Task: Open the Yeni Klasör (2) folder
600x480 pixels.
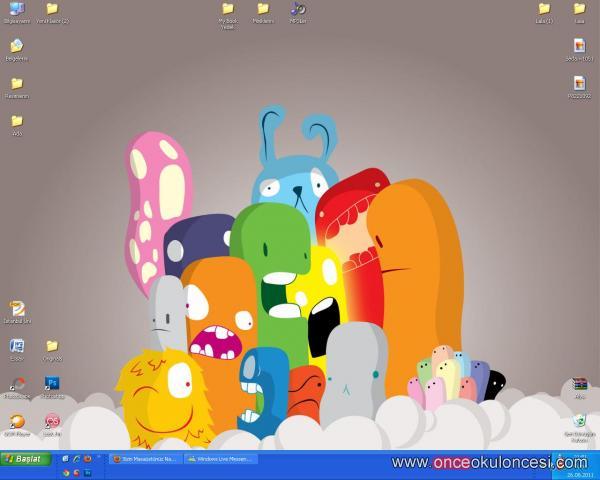Action: 52,10
